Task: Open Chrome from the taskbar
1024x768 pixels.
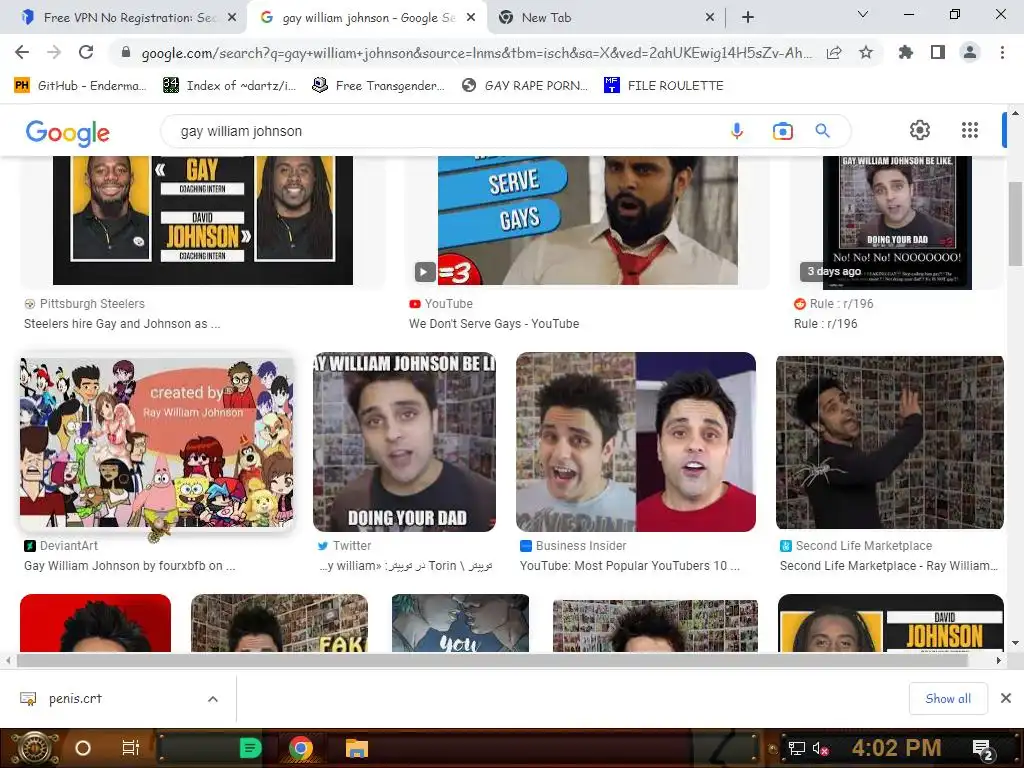Action: (300, 748)
